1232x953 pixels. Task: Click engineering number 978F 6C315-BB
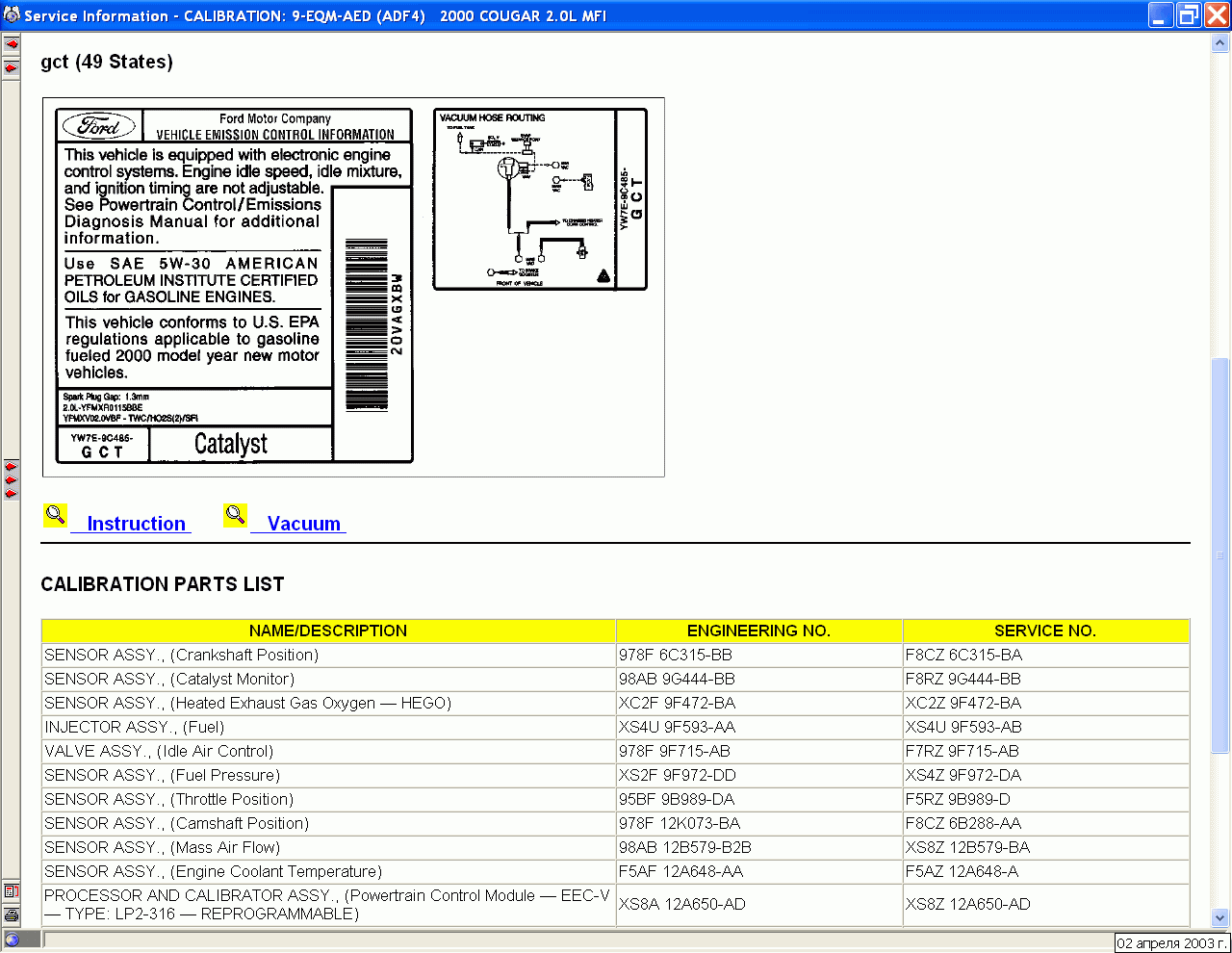(x=676, y=655)
